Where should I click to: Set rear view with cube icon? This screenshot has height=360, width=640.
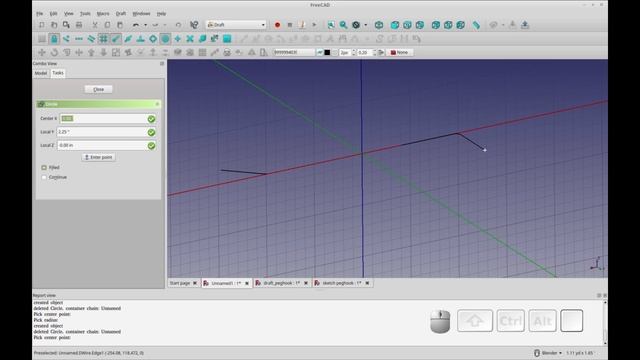tap(436, 25)
